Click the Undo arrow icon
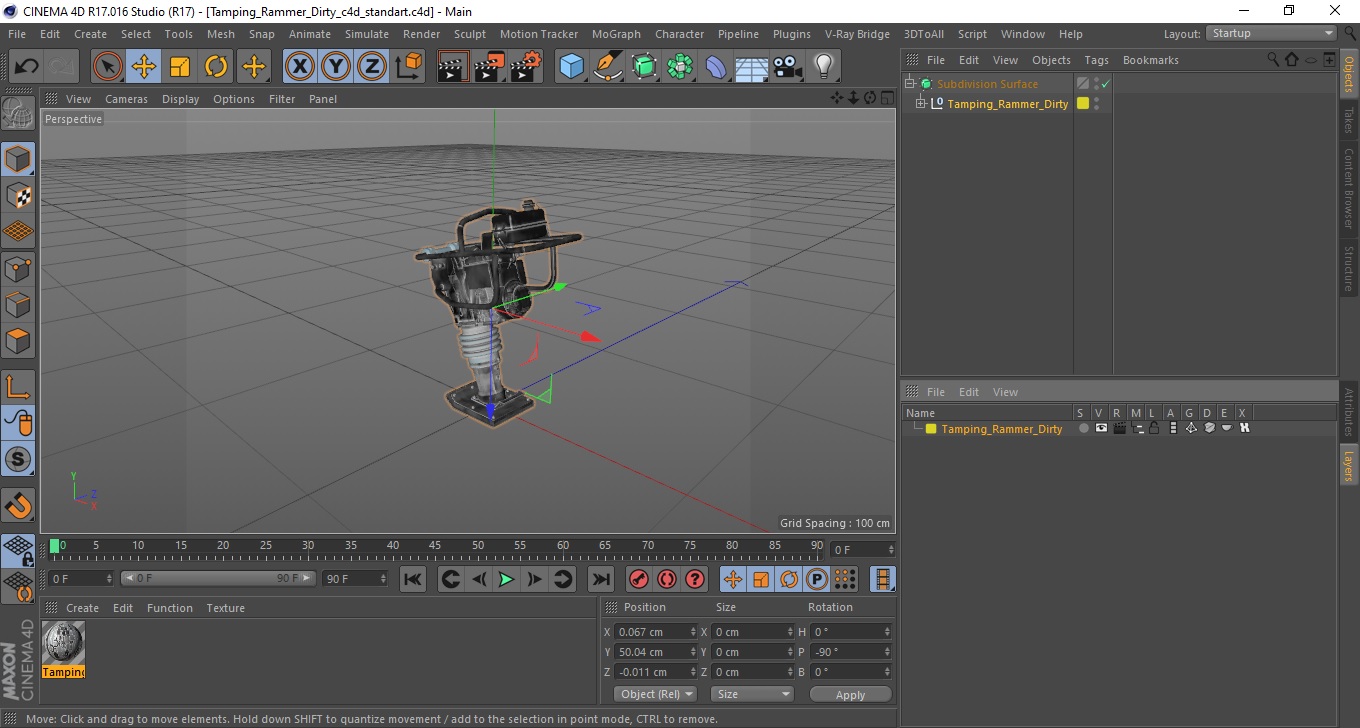Viewport: 1360px width, 728px height. (27, 67)
